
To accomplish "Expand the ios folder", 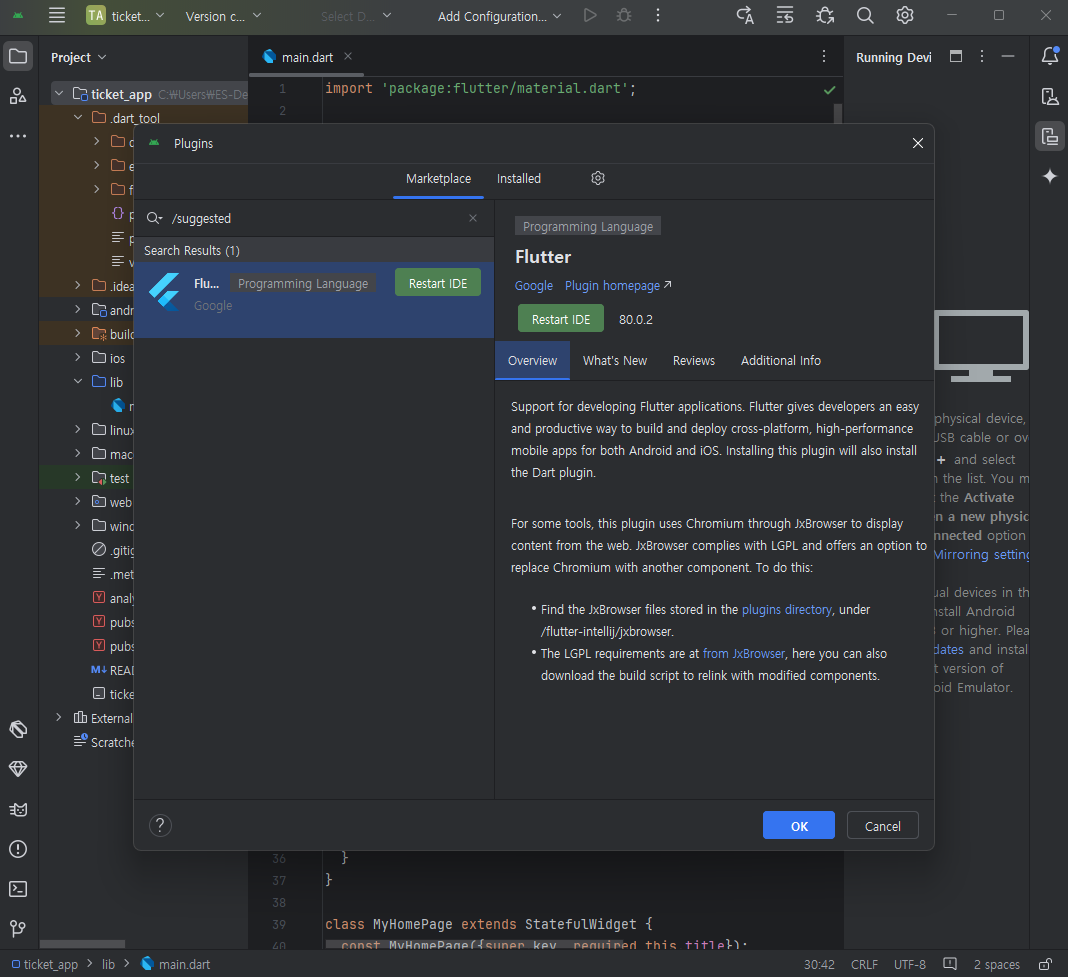I will (78, 358).
